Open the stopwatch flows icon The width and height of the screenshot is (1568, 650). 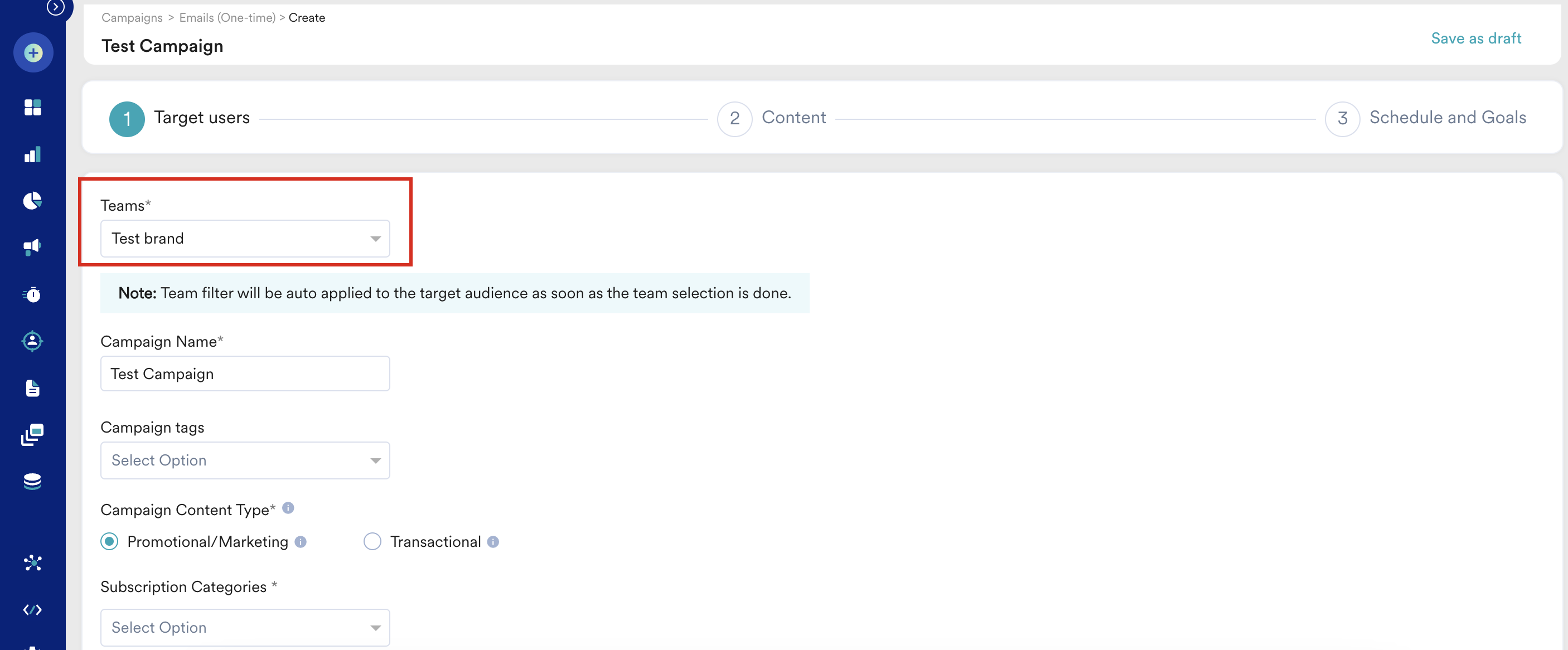click(x=33, y=294)
